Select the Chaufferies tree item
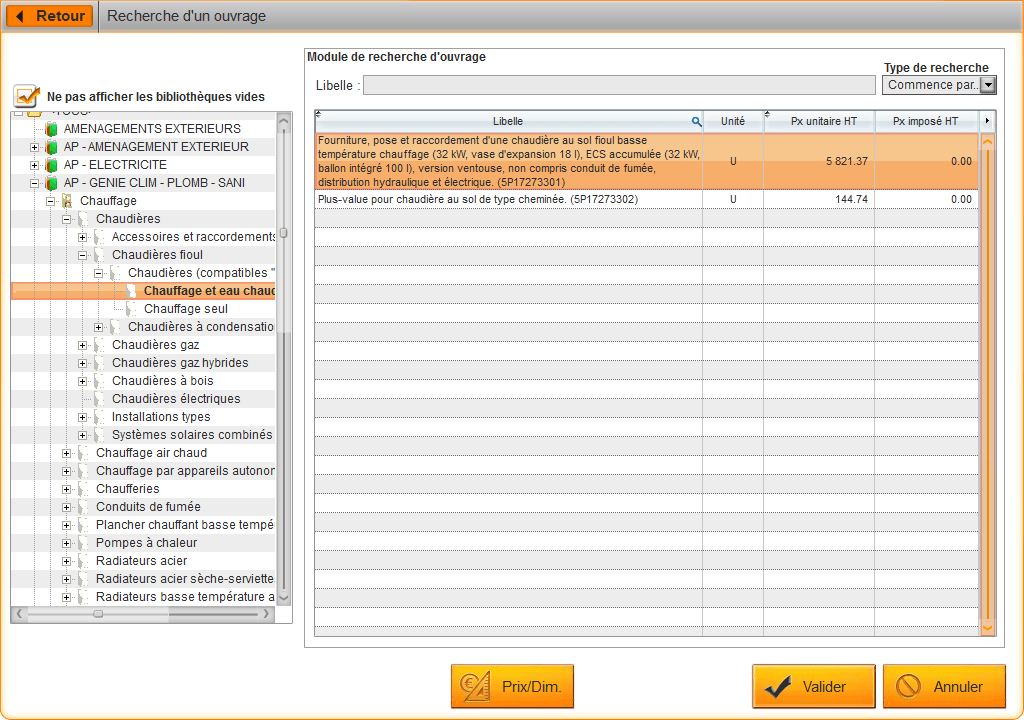Screen dimensions: 1024x720 click(127, 489)
